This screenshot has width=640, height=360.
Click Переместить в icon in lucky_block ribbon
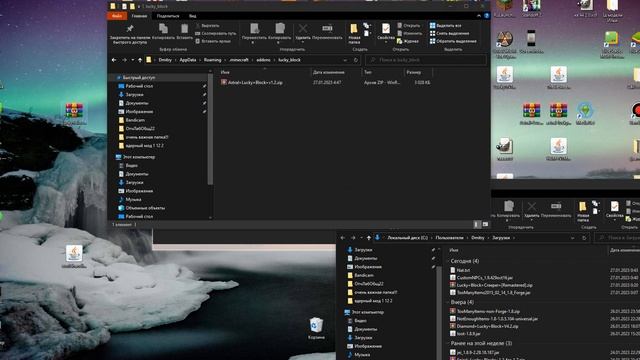[x=254, y=29]
